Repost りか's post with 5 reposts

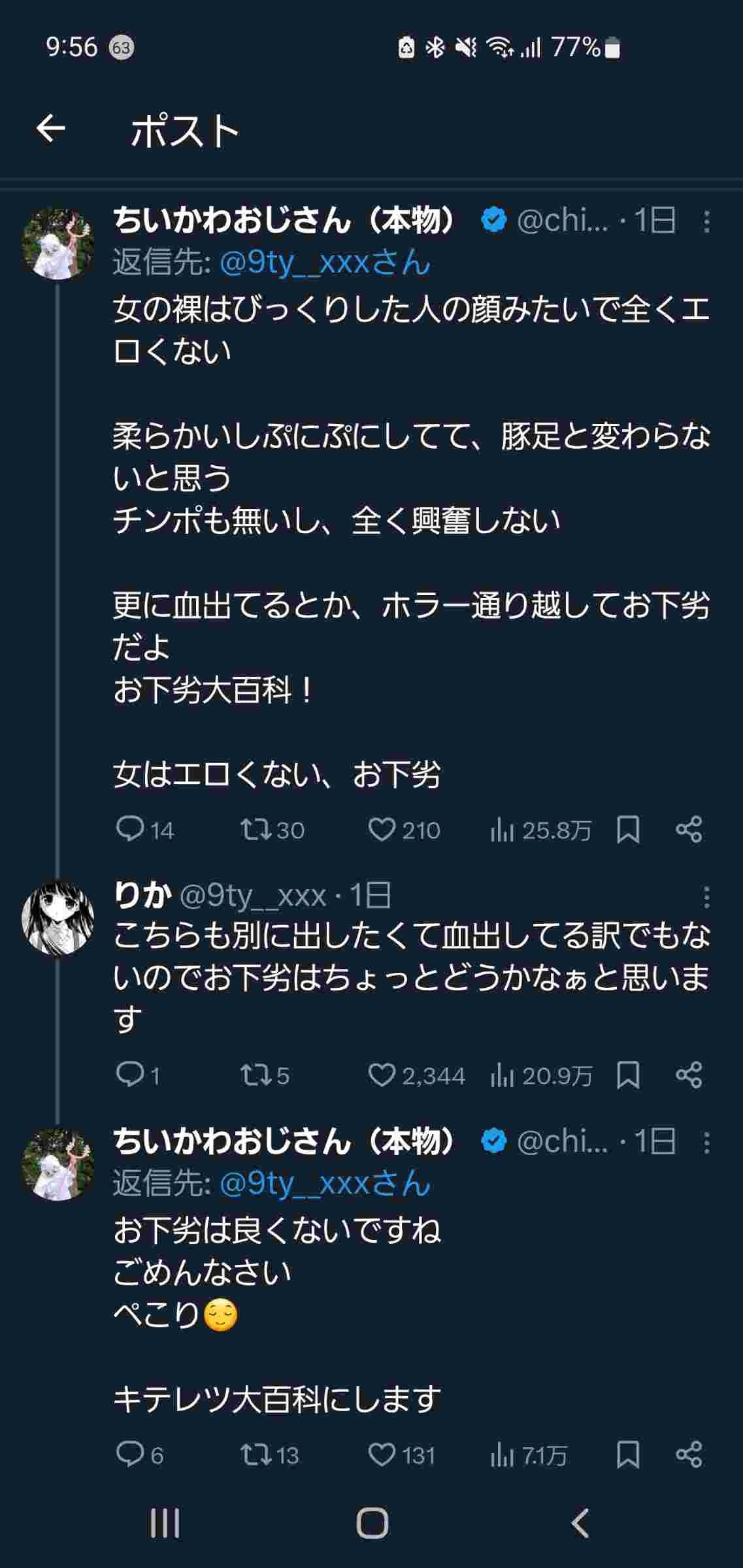click(253, 1075)
